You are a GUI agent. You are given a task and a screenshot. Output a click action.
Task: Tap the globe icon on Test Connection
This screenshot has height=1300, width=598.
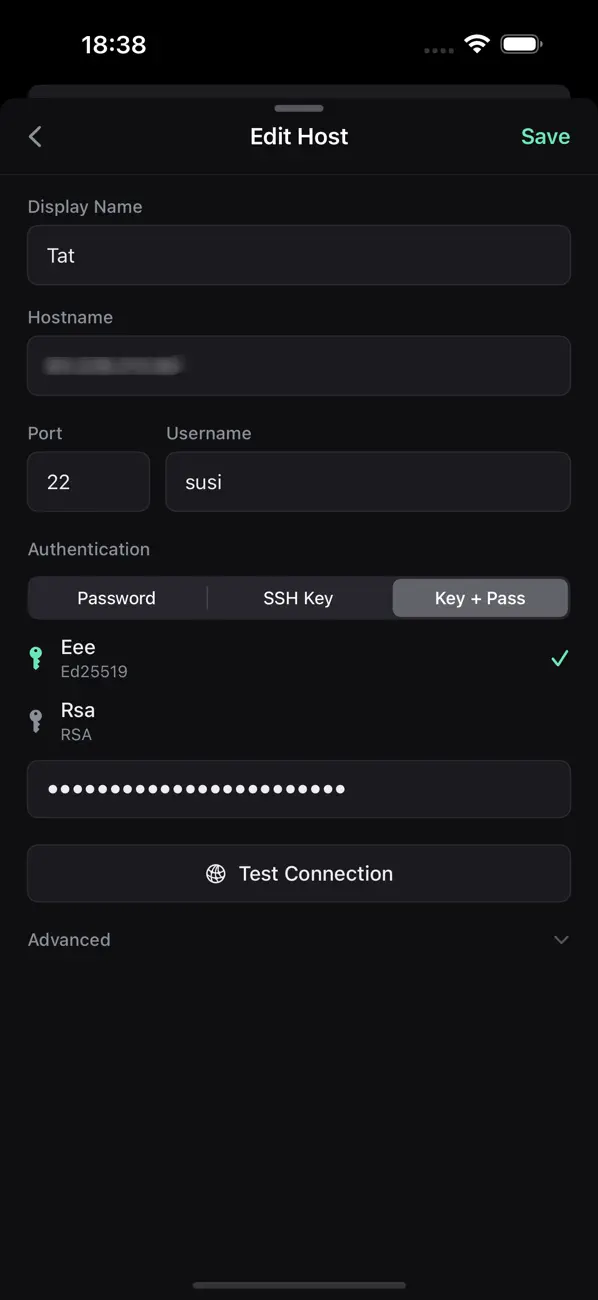tap(214, 873)
